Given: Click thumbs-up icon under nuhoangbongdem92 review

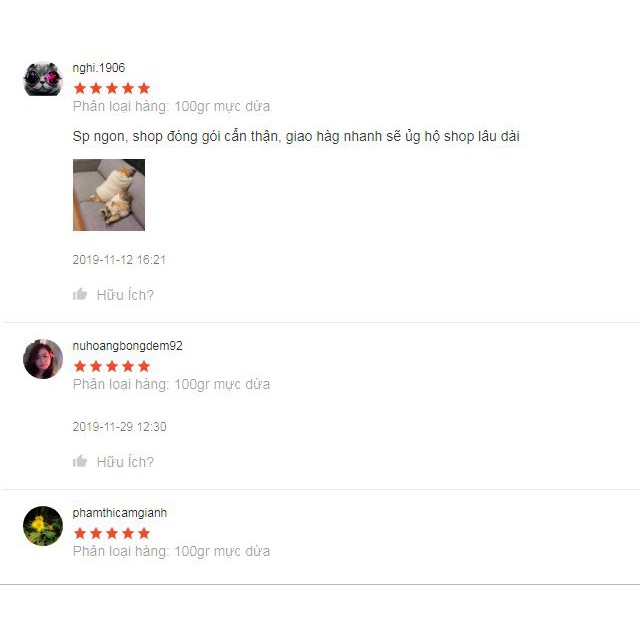Looking at the screenshot, I should point(80,461).
